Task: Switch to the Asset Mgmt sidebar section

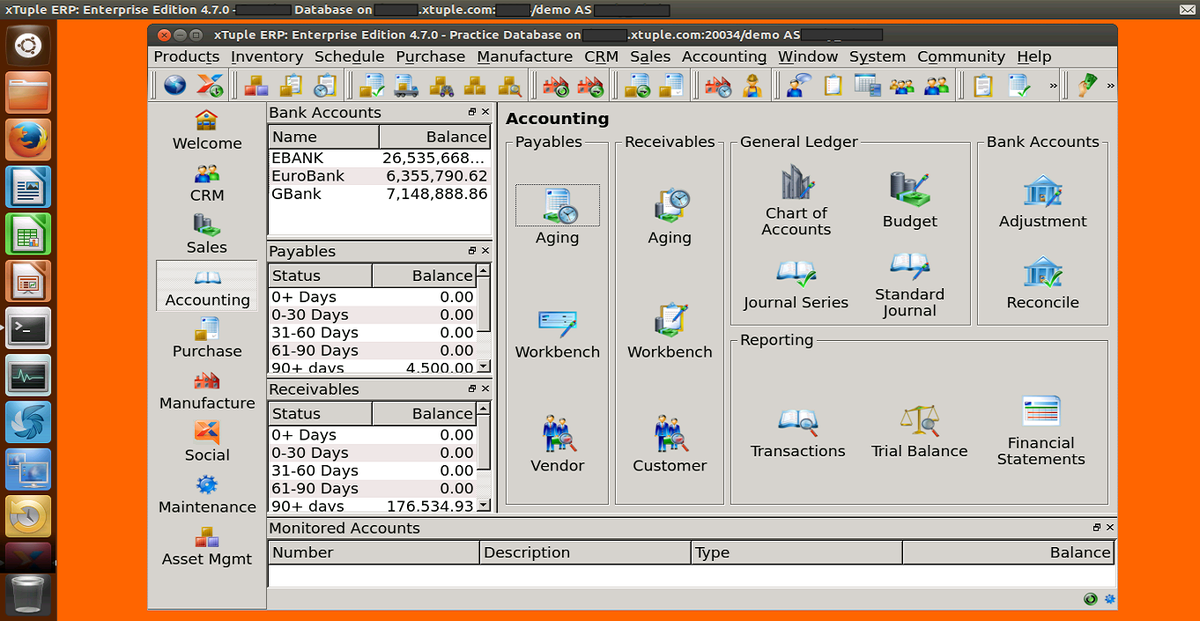Action: point(207,546)
